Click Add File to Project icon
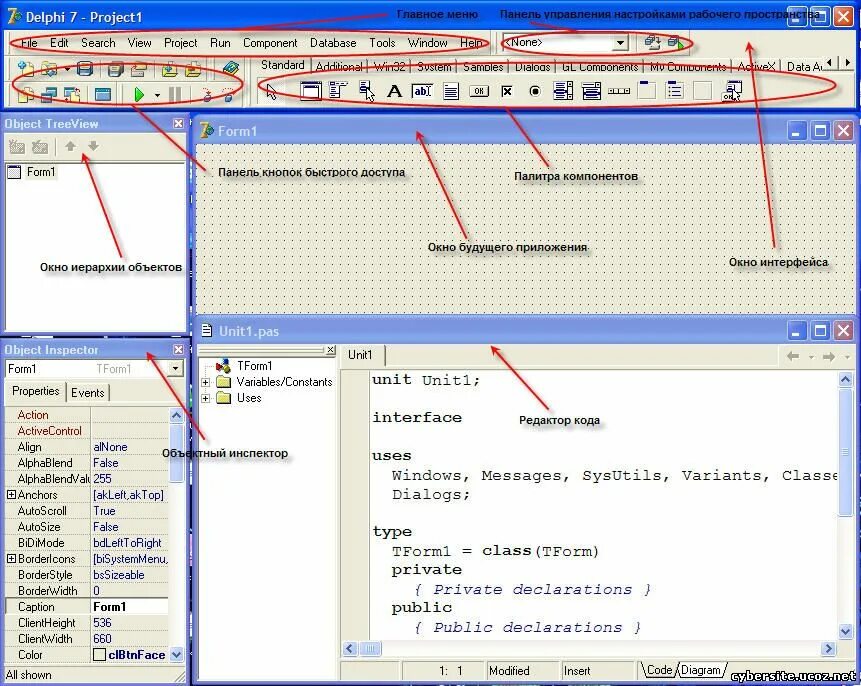 (x=169, y=69)
